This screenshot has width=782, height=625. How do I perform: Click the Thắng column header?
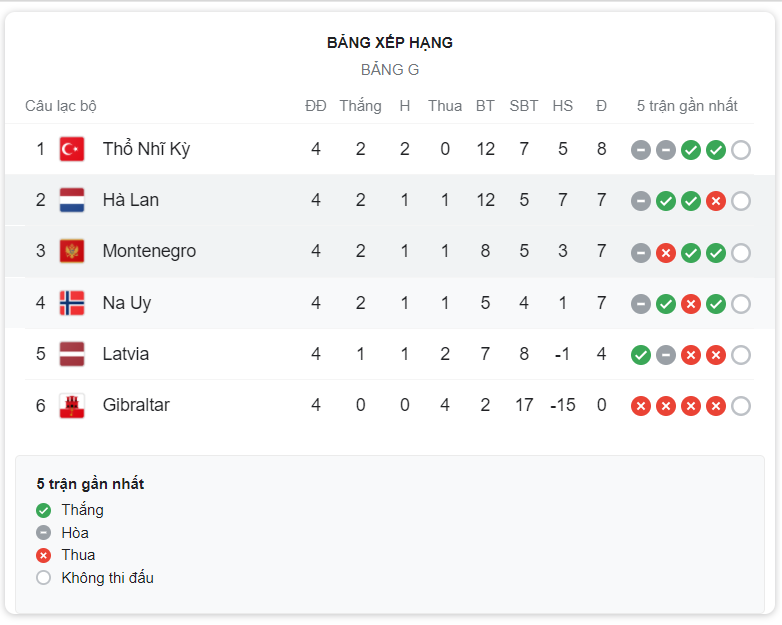coord(361,106)
